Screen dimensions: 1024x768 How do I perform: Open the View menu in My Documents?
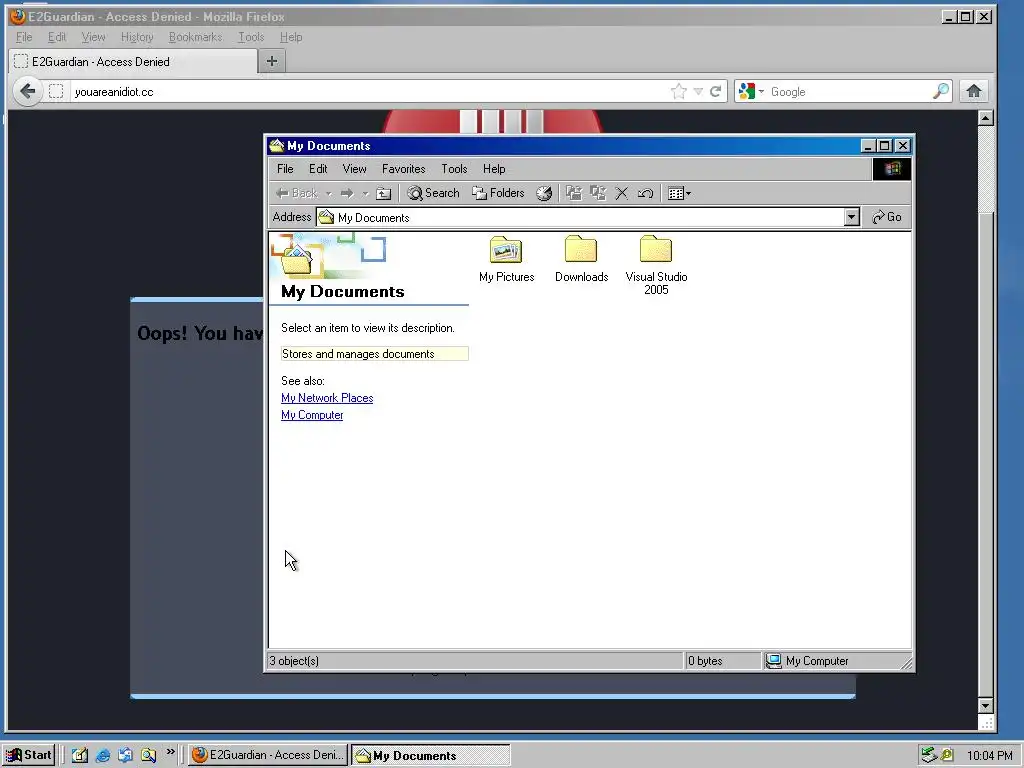click(355, 169)
